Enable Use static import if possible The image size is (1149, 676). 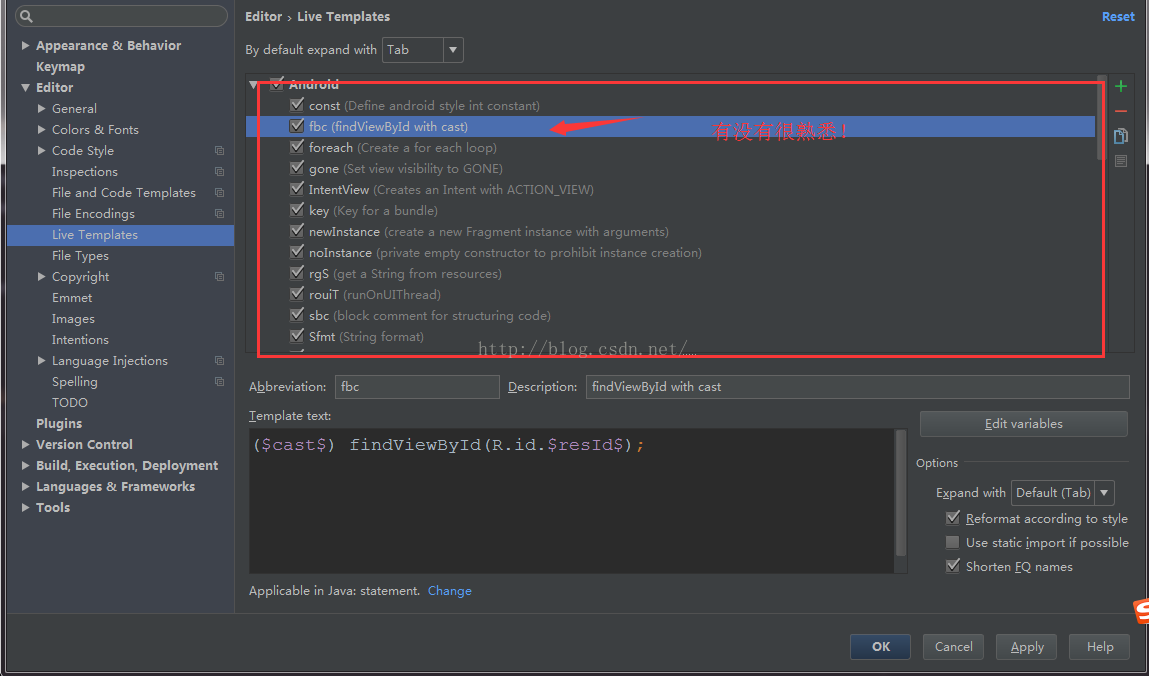(953, 542)
